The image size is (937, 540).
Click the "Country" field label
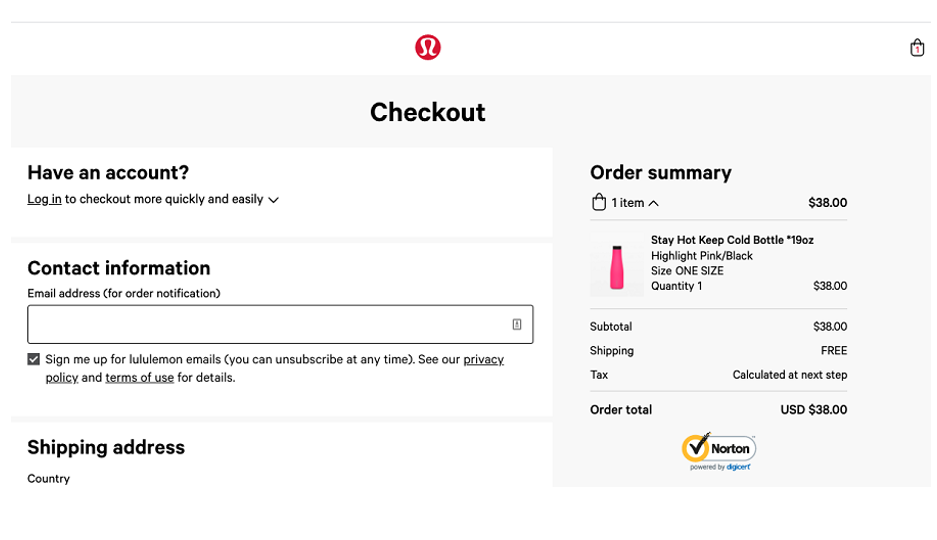[x=48, y=478]
